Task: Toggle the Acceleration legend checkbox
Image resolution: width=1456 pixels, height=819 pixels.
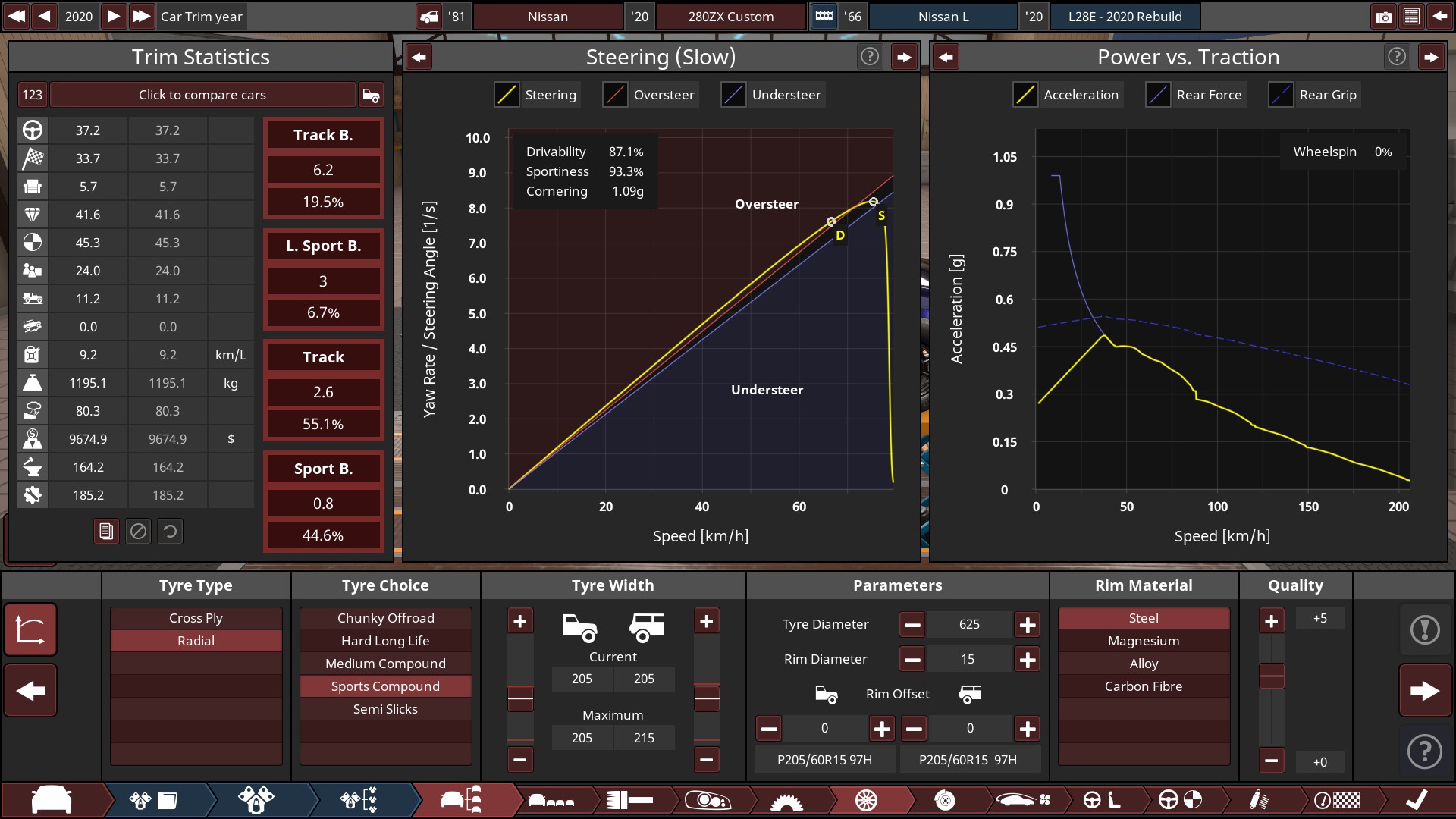Action: click(1025, 95)
